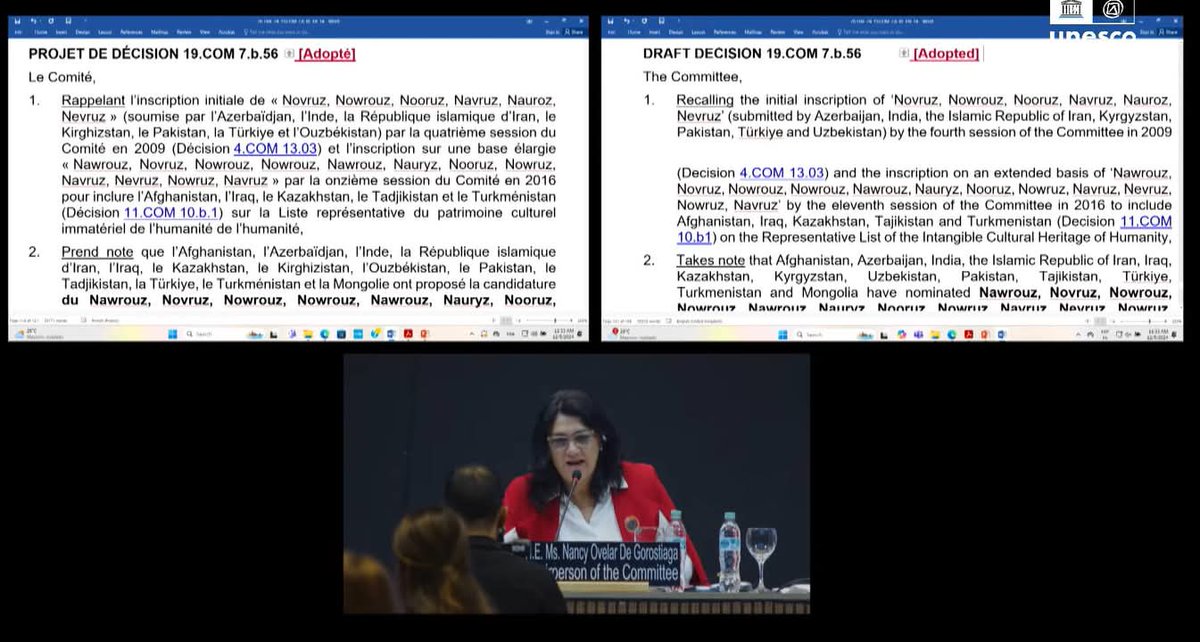Screen dimensions: 1200x642
Task: Follow the 4.COM 13.03 link in French document
Action: click(x=274, y=149)
